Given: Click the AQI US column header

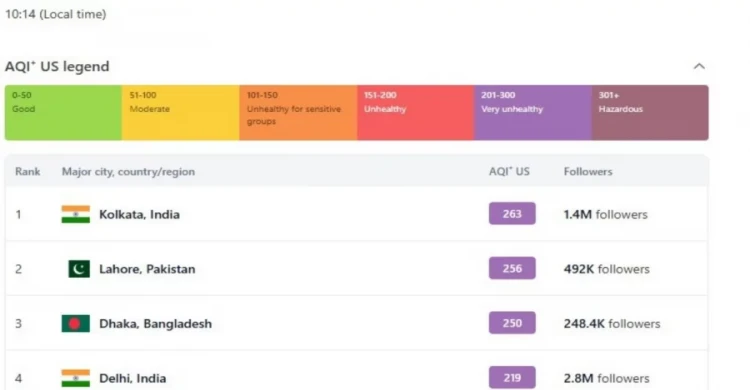Looking at the screenshot, I should tap(509, 171).
